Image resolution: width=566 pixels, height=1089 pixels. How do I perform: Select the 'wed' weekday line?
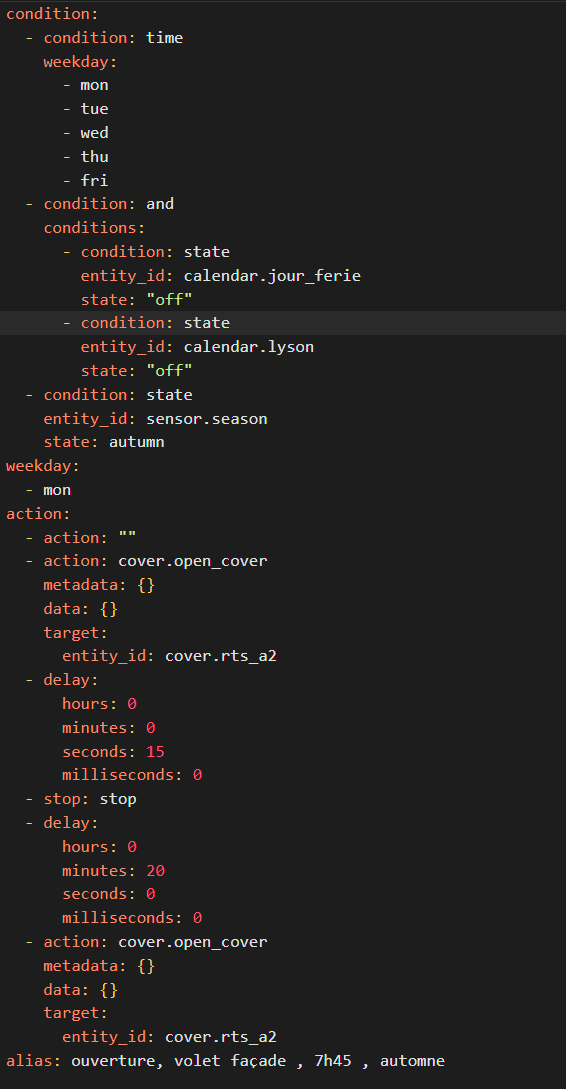(85, 133)
